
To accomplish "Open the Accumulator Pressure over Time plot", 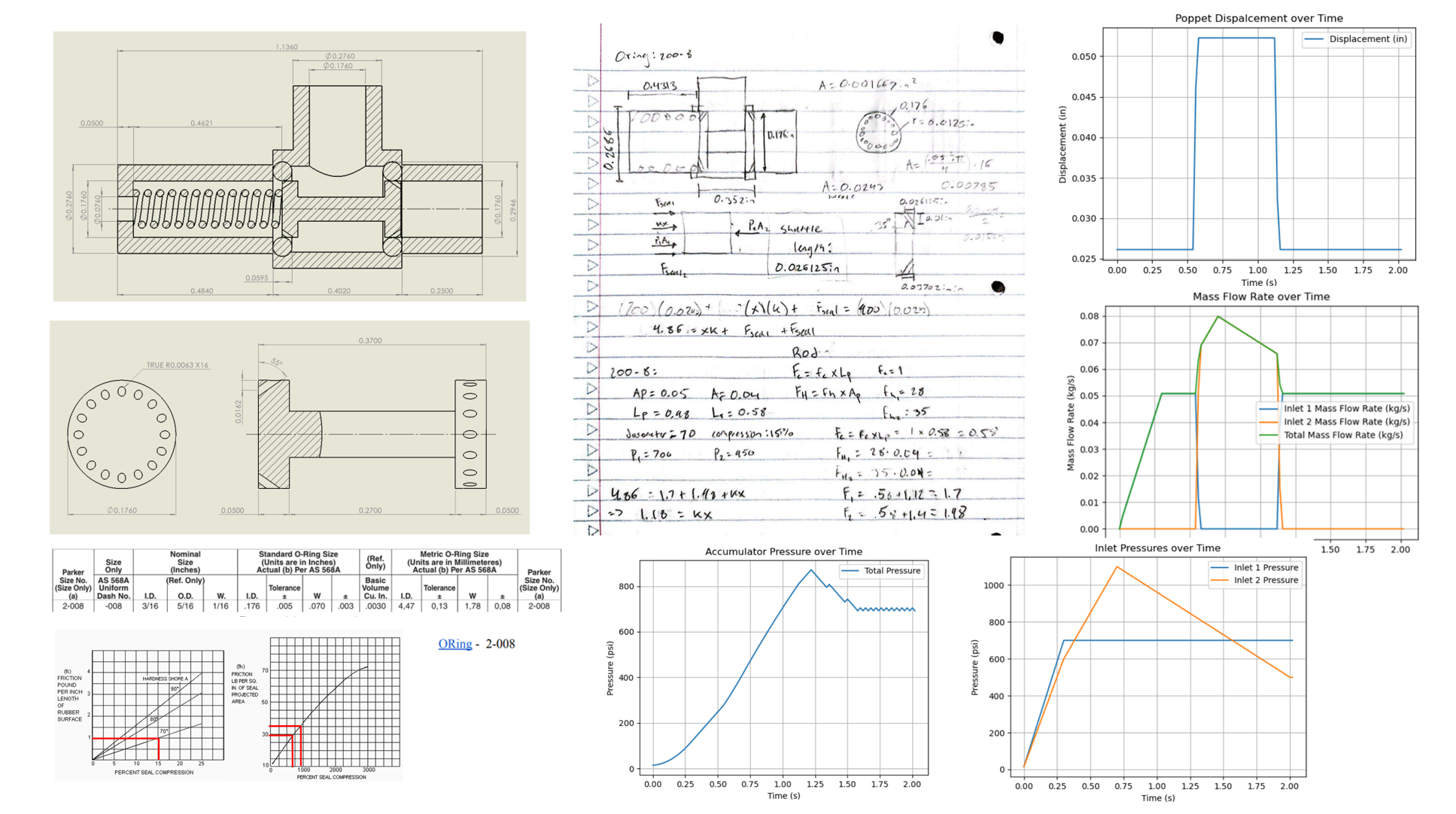I will [783, 670].
